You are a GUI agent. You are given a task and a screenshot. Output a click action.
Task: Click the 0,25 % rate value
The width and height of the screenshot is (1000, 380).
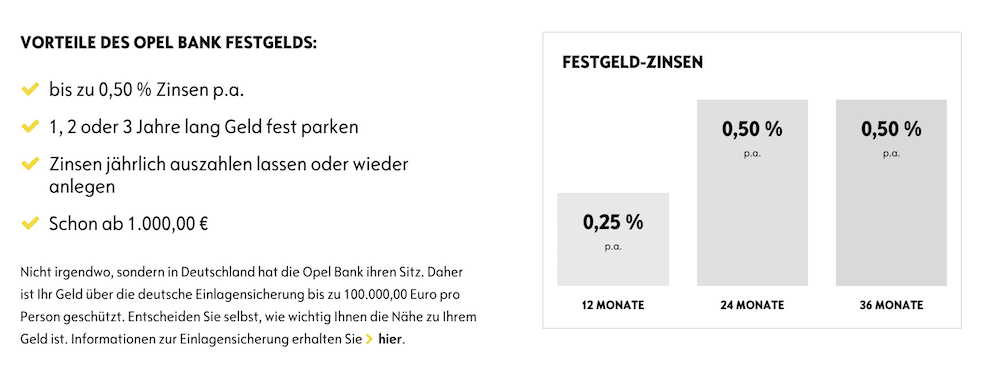613,223
